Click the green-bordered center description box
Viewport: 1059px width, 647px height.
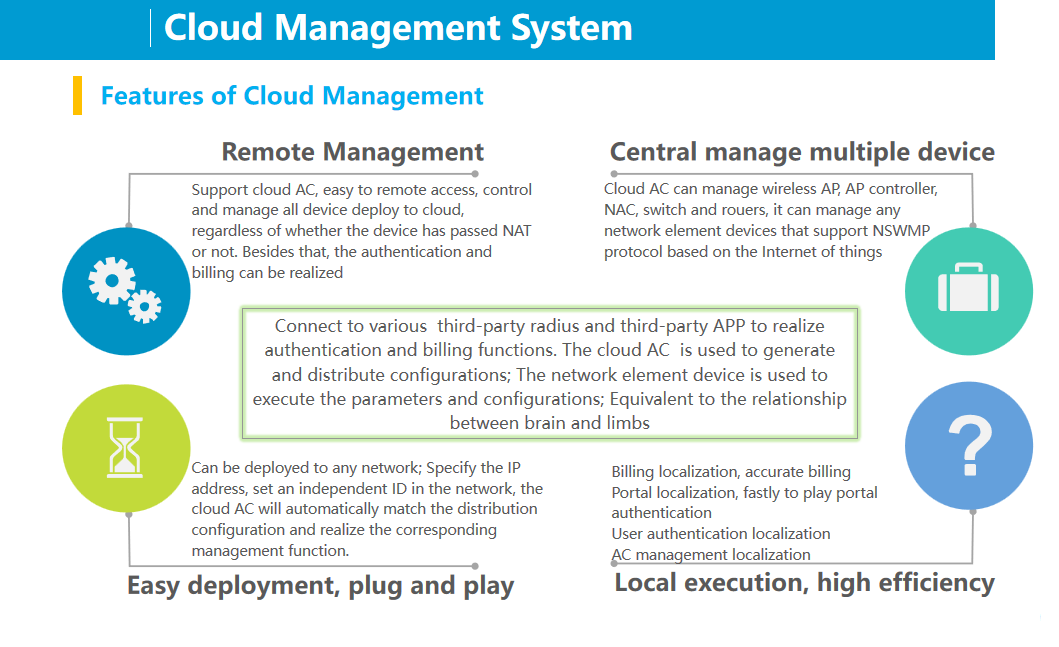point(549,373)
